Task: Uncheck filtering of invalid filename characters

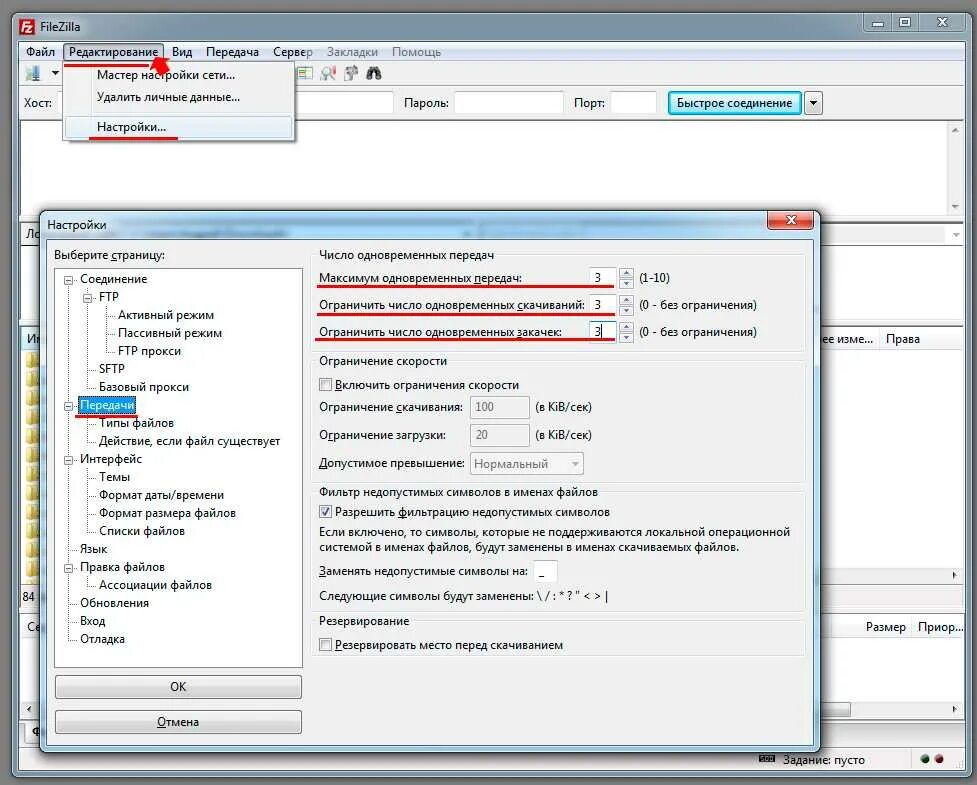Action: (x=325, y=511)
